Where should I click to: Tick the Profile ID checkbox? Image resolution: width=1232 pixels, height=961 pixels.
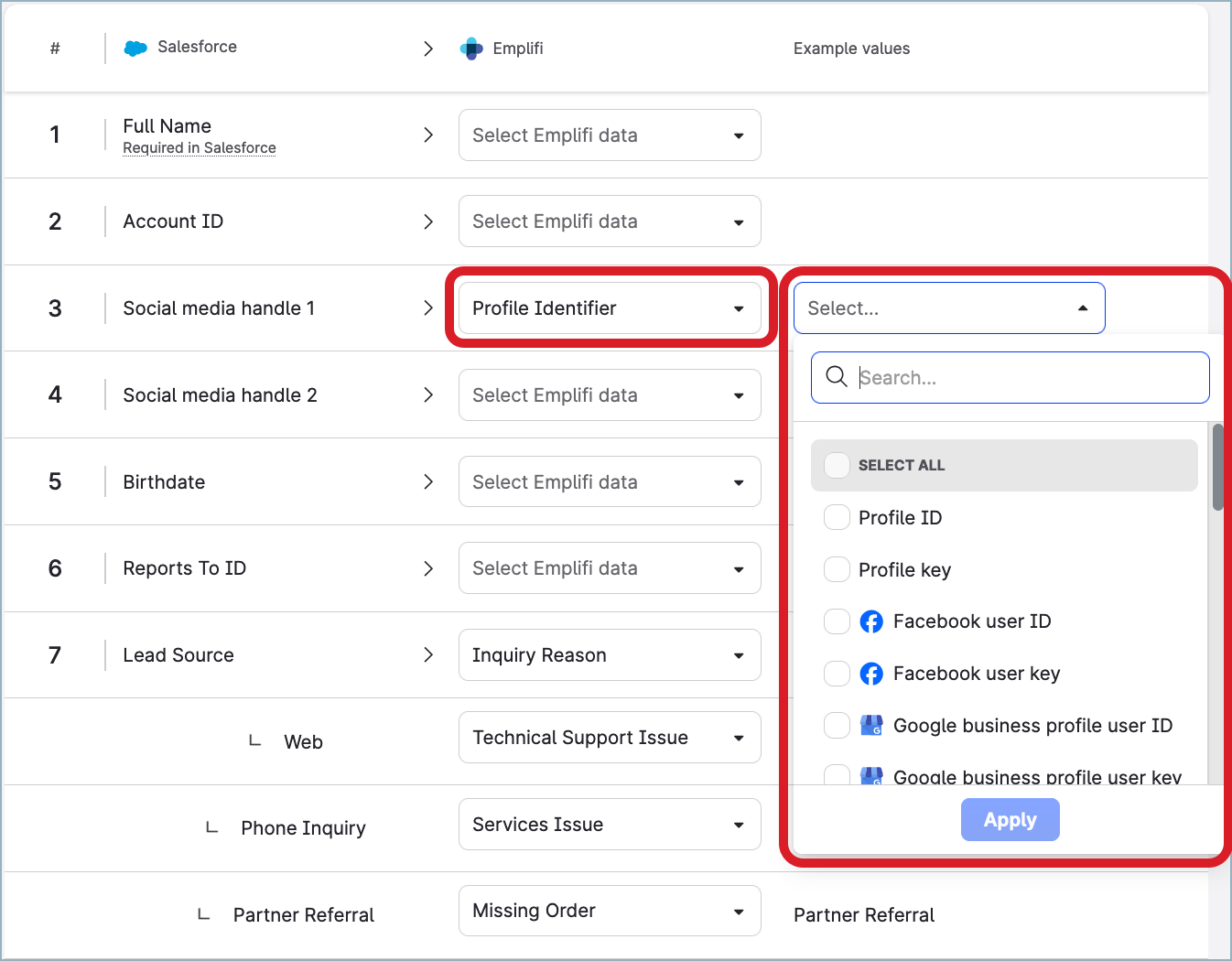point(838,518)
